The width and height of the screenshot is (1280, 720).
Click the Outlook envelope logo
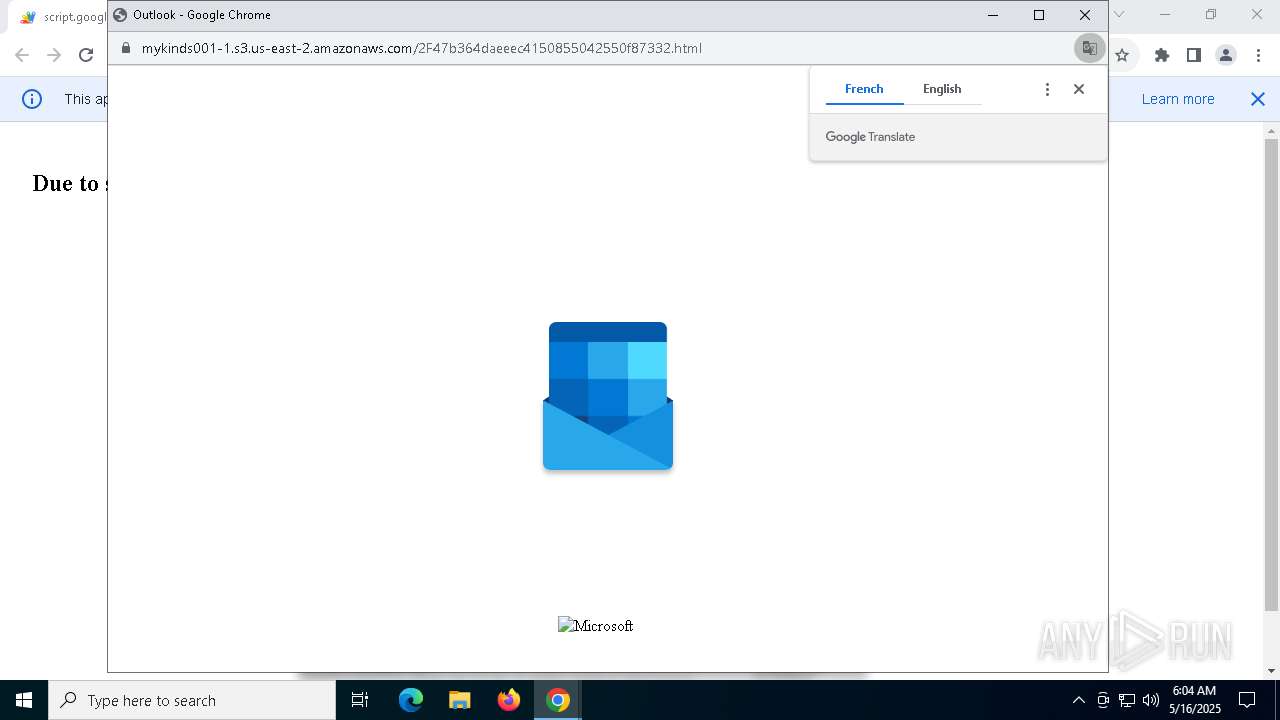pyautogui.click(x=608, y=396)
